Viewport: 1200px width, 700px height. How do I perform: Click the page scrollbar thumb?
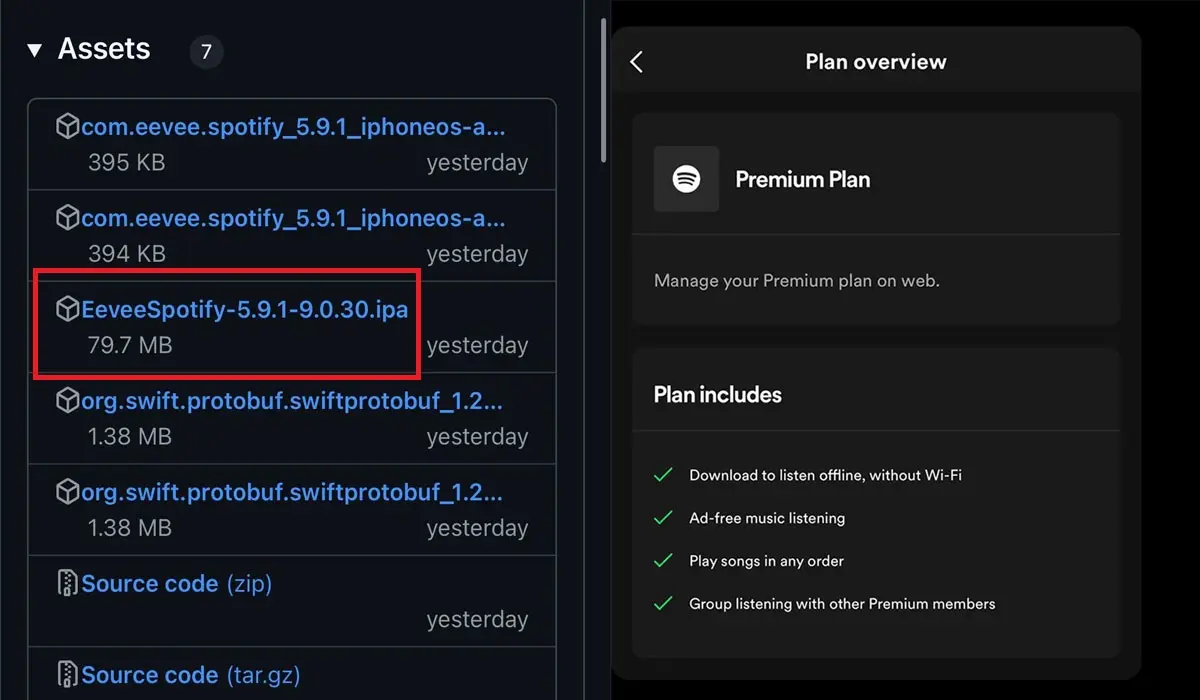point(602,90)
